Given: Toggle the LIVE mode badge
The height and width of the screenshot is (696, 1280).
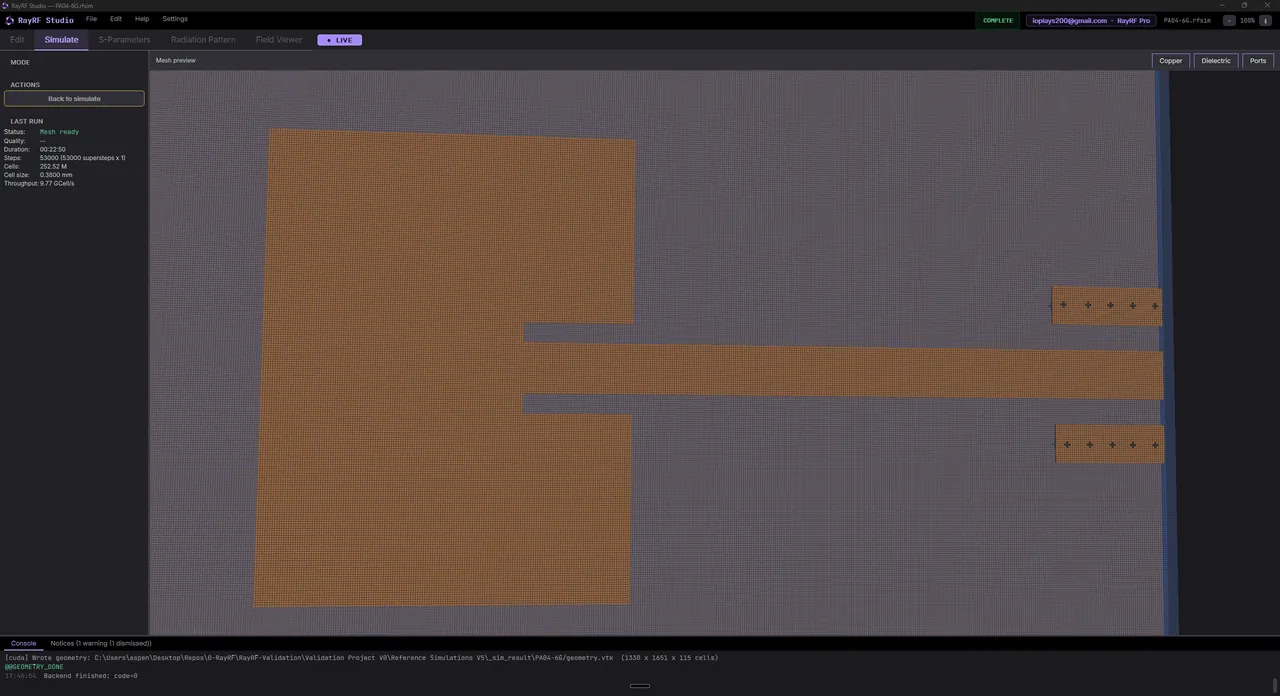Looking at the screenshot, I should [x=340, y=40].
